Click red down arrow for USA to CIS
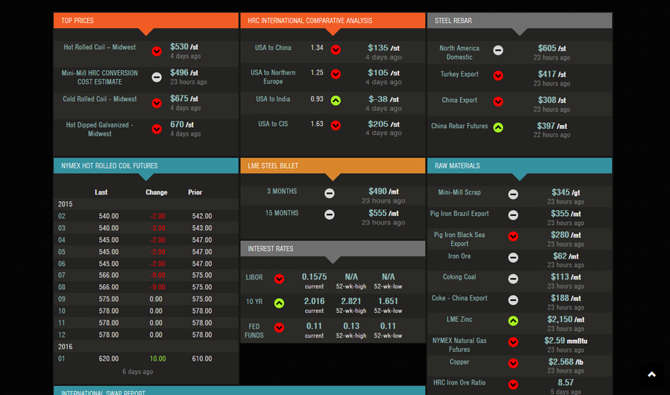 click(336, 125)
